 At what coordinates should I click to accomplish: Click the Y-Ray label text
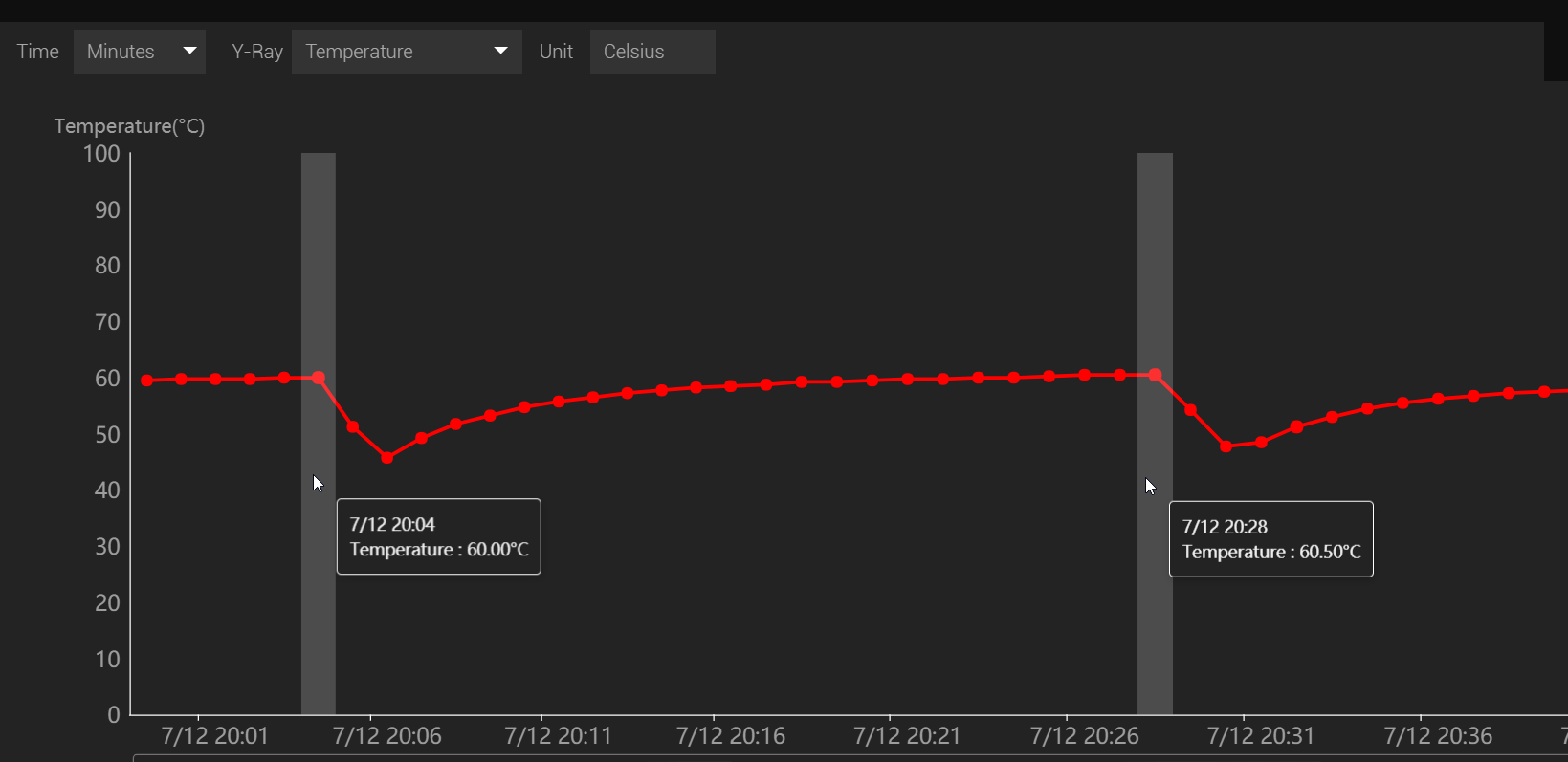[x=256, y=52]
